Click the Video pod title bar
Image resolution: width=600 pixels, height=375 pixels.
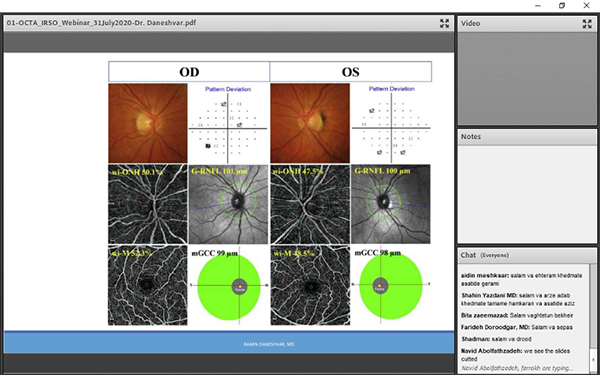tap(527, 24)
